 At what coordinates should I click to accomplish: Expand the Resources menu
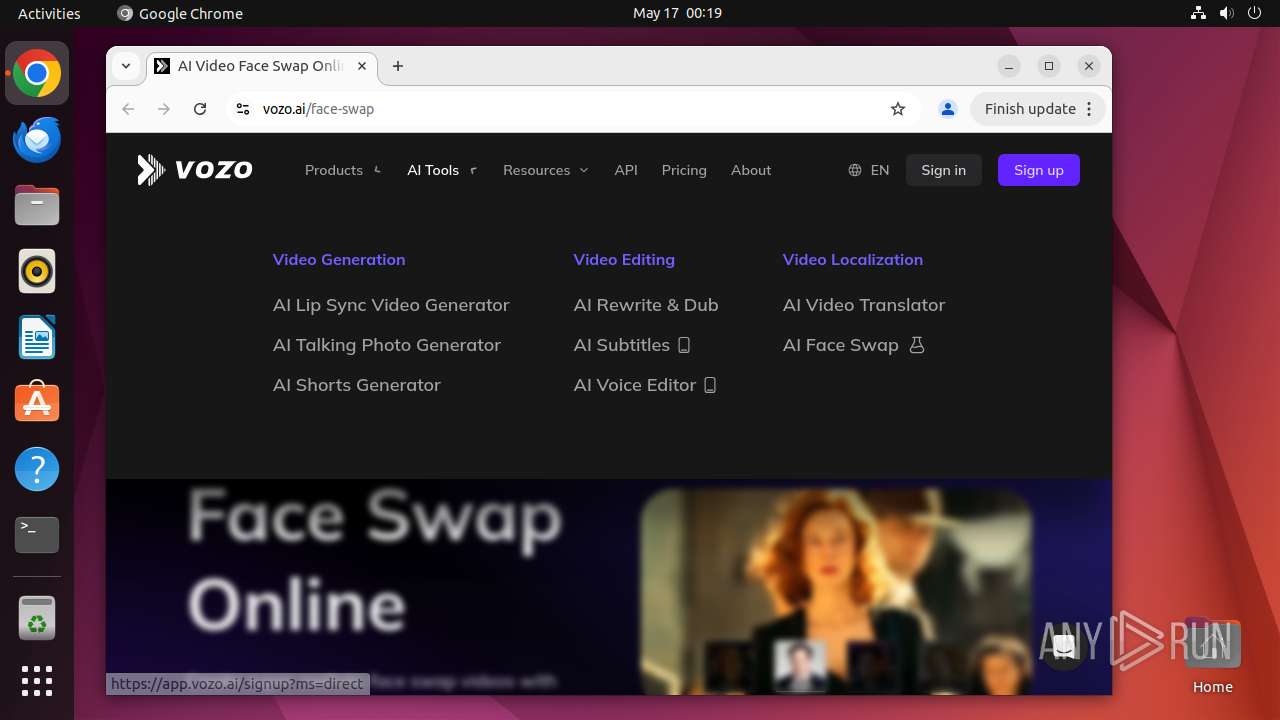tap(546, 170)
